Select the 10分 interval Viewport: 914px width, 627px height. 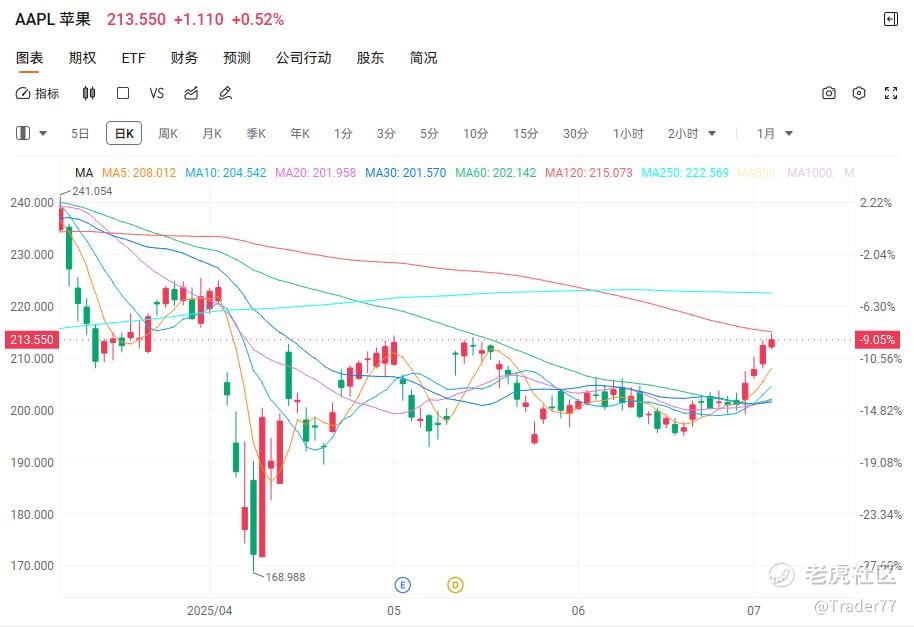click(x=476, y=133)
